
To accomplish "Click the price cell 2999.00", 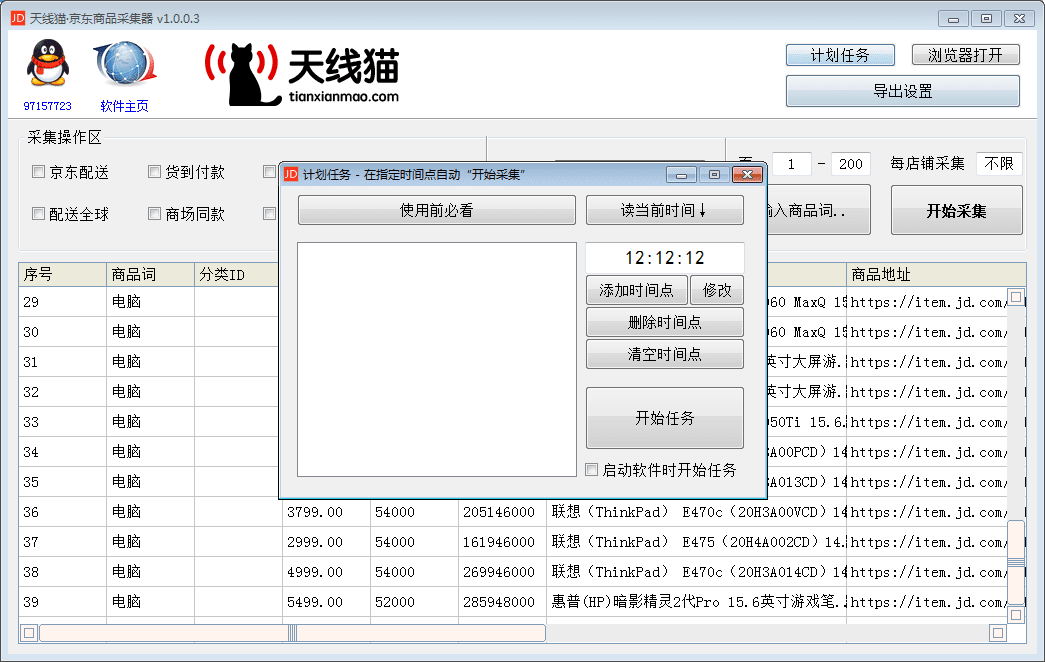I will click(326, 542).
